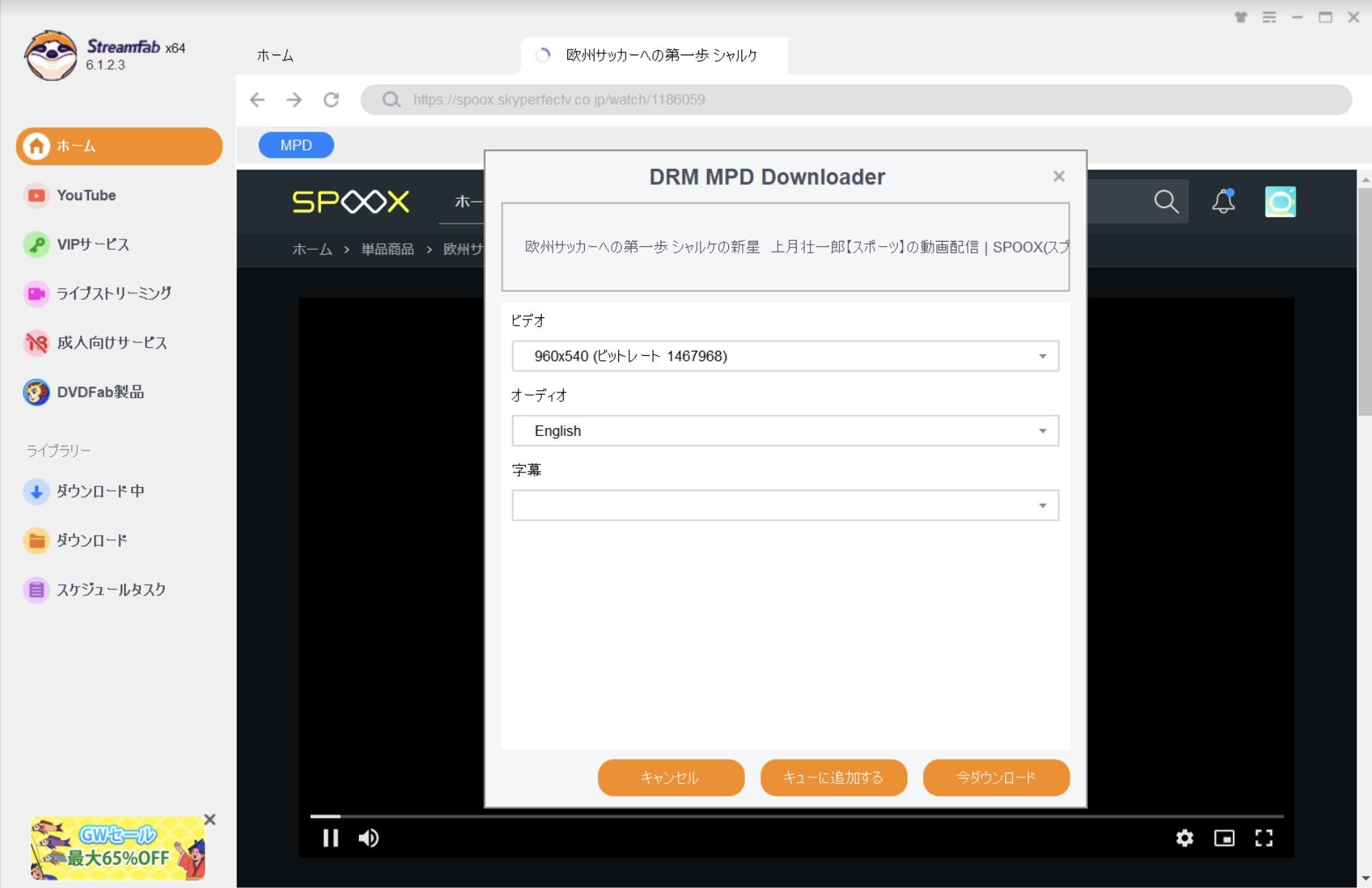Click the orange download folder icon

36,540
